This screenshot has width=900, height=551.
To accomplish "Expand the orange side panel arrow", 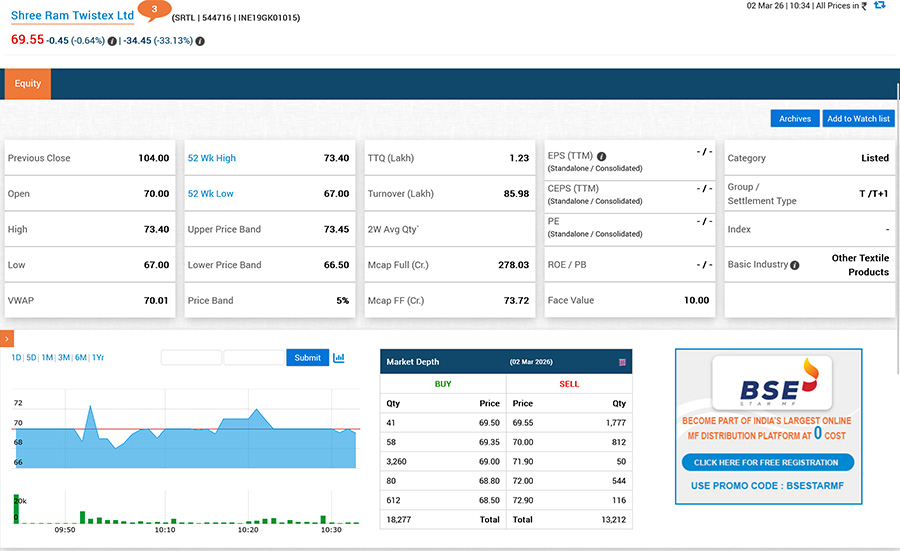I will click(6, 340).
